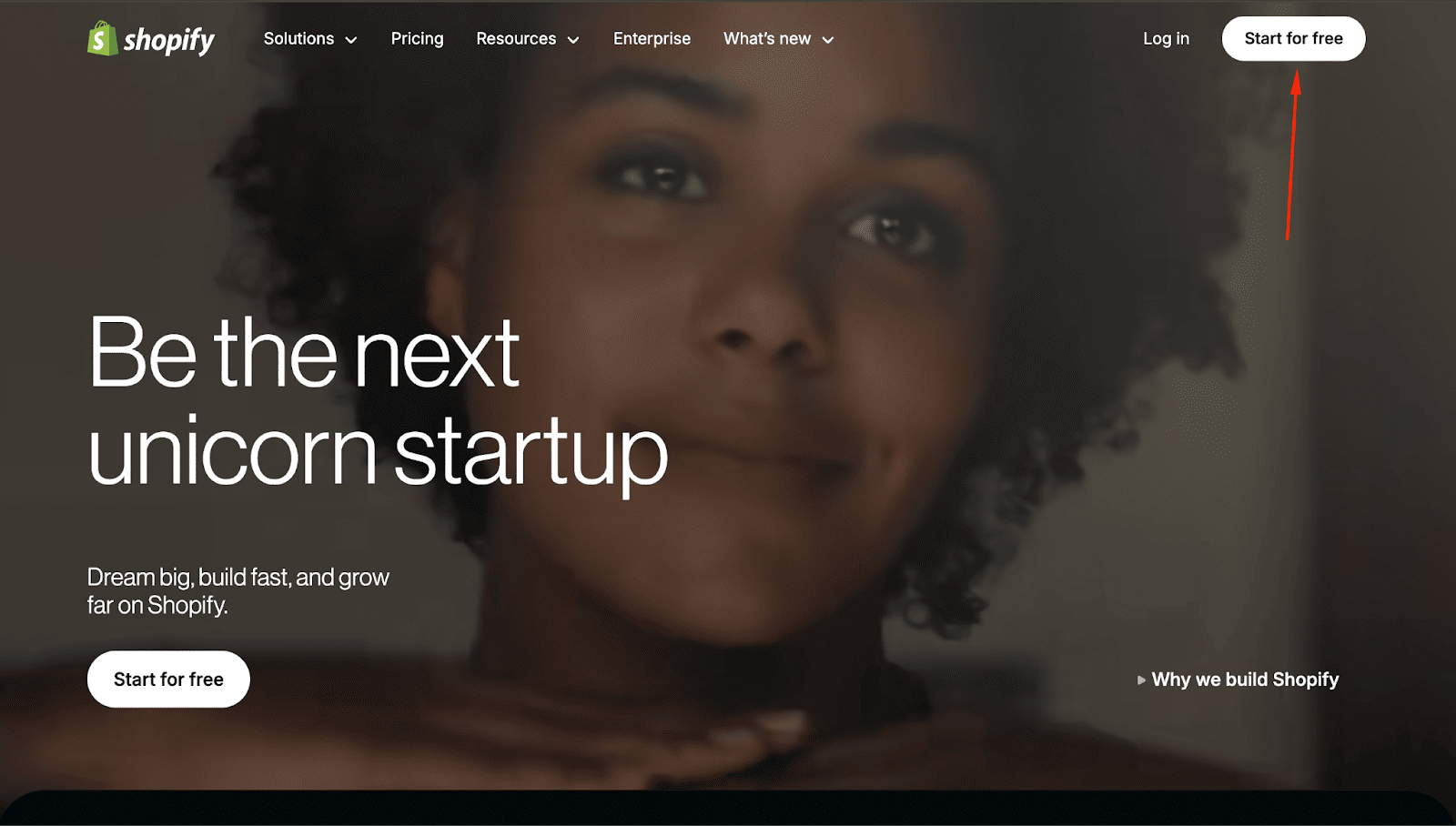The height and width of the screenshot is (826, 1456).
Task: Expand the What's new chevron arrow
Action: point(828,40)
